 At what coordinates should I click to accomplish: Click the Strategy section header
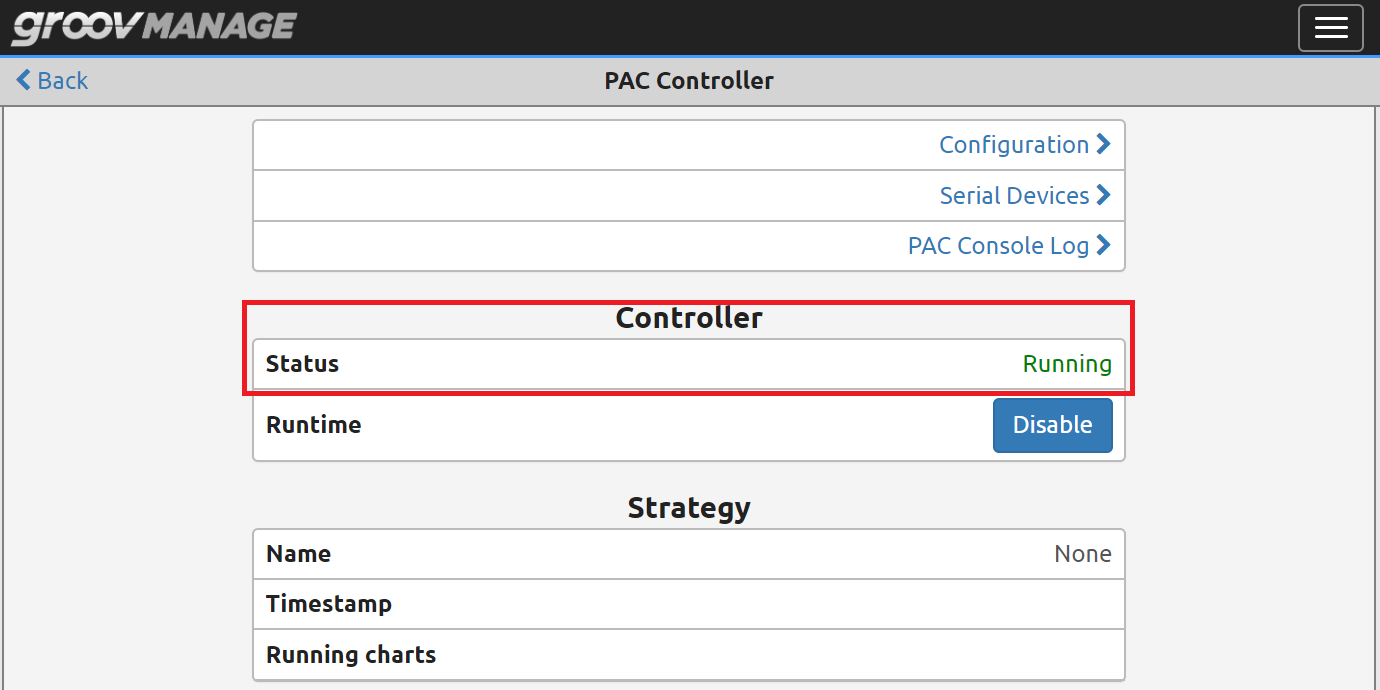[689, 507]
